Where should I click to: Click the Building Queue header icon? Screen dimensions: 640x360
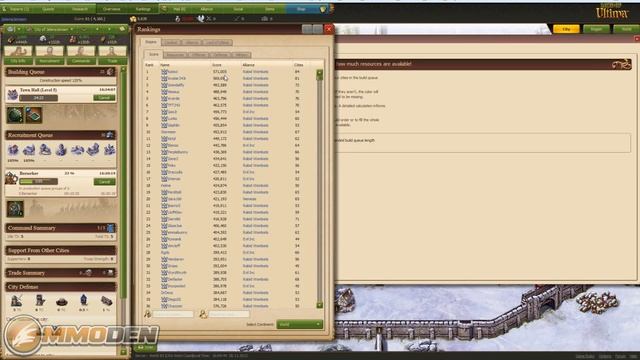pyautogui.click(x=110, y=72)
